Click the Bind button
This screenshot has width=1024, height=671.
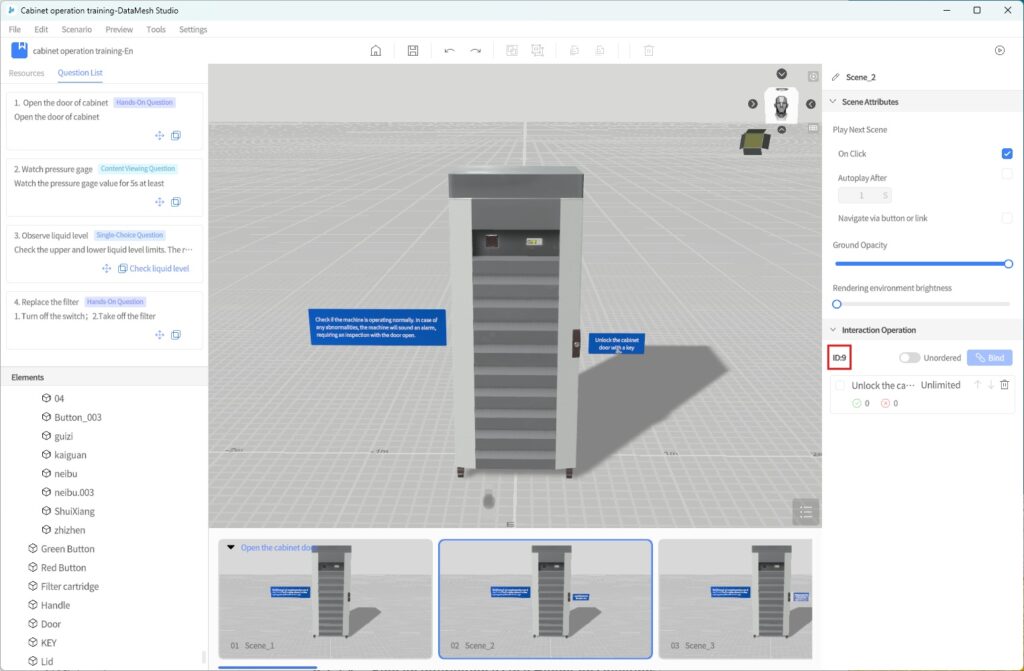point(989,358)
